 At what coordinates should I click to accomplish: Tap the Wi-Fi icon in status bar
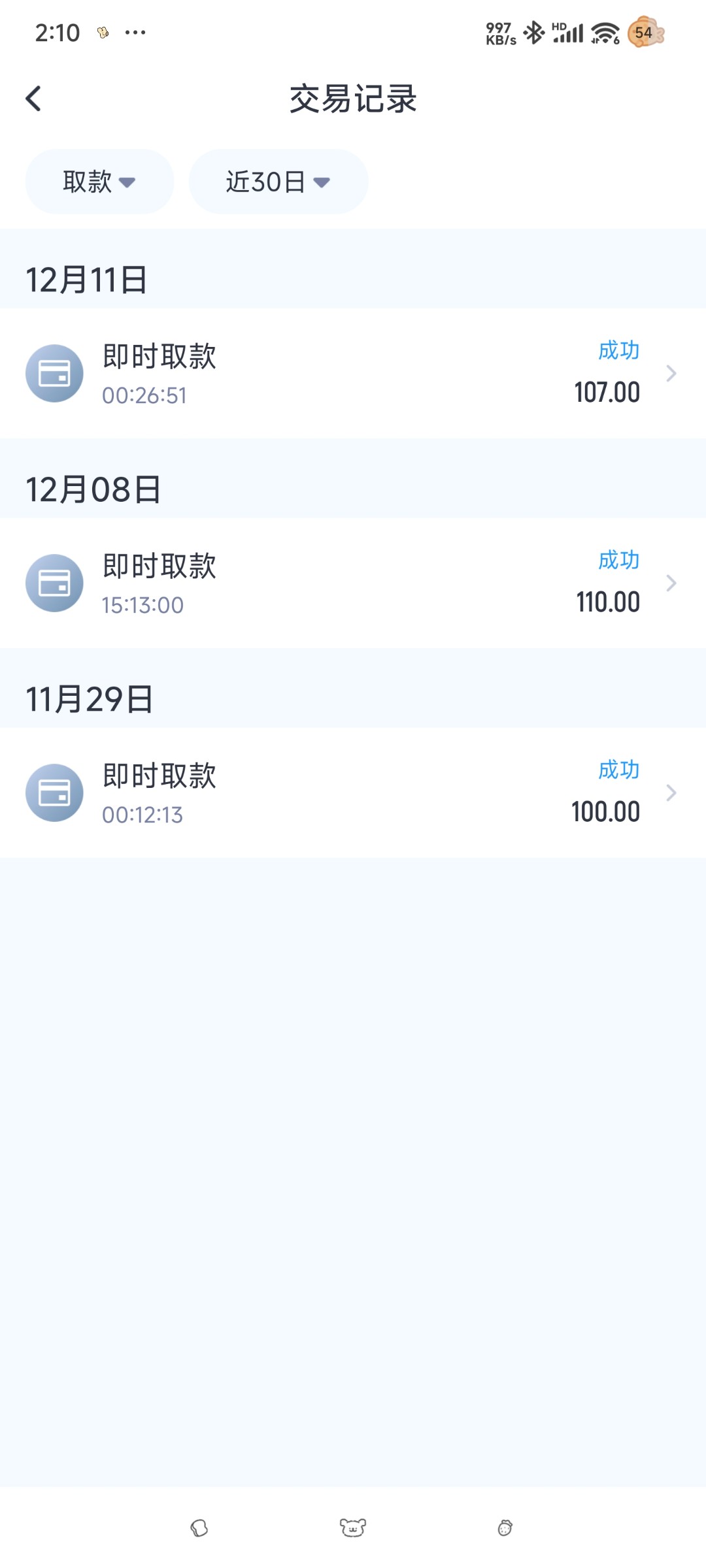(605, 33)
